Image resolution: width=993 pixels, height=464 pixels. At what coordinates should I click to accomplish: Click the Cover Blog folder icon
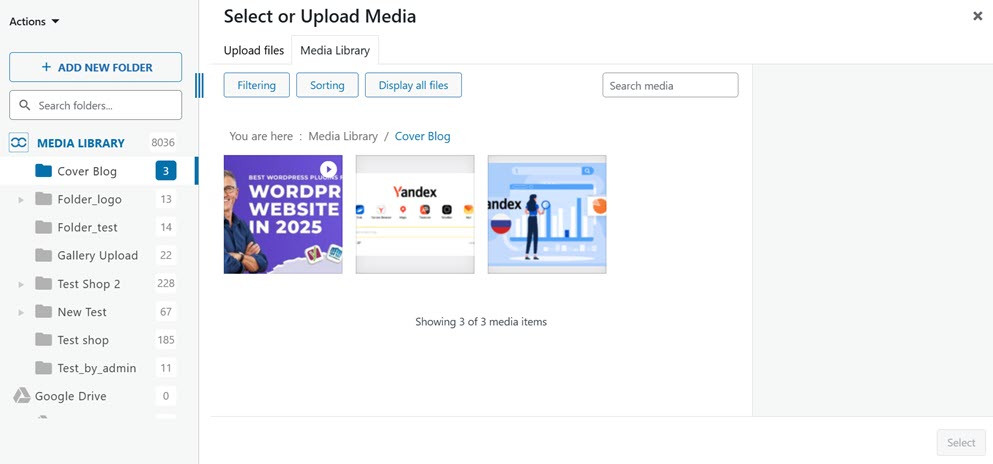pyautogui.click(x=43, y=171)
